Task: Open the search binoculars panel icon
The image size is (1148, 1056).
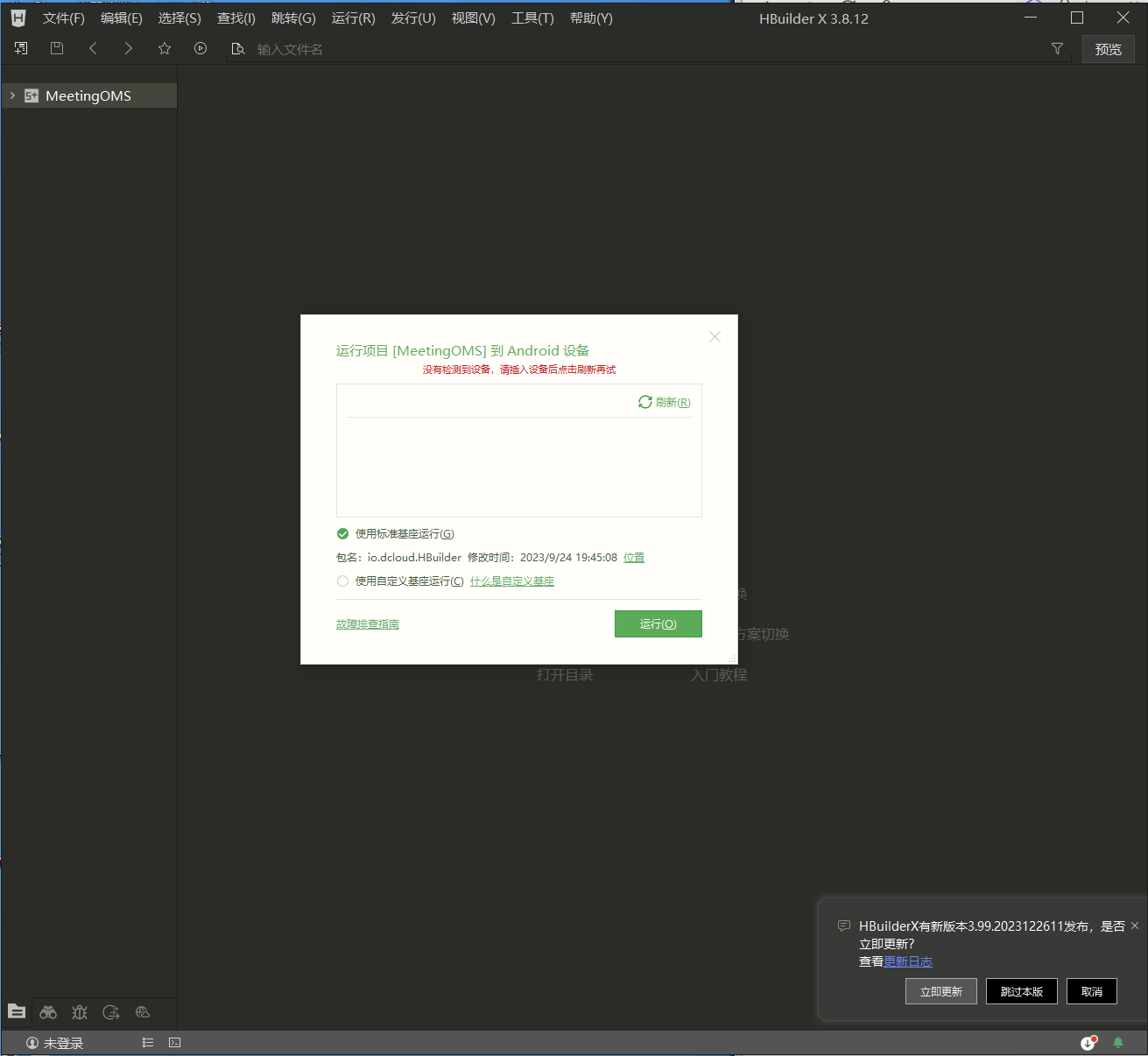Action: 48,1012
